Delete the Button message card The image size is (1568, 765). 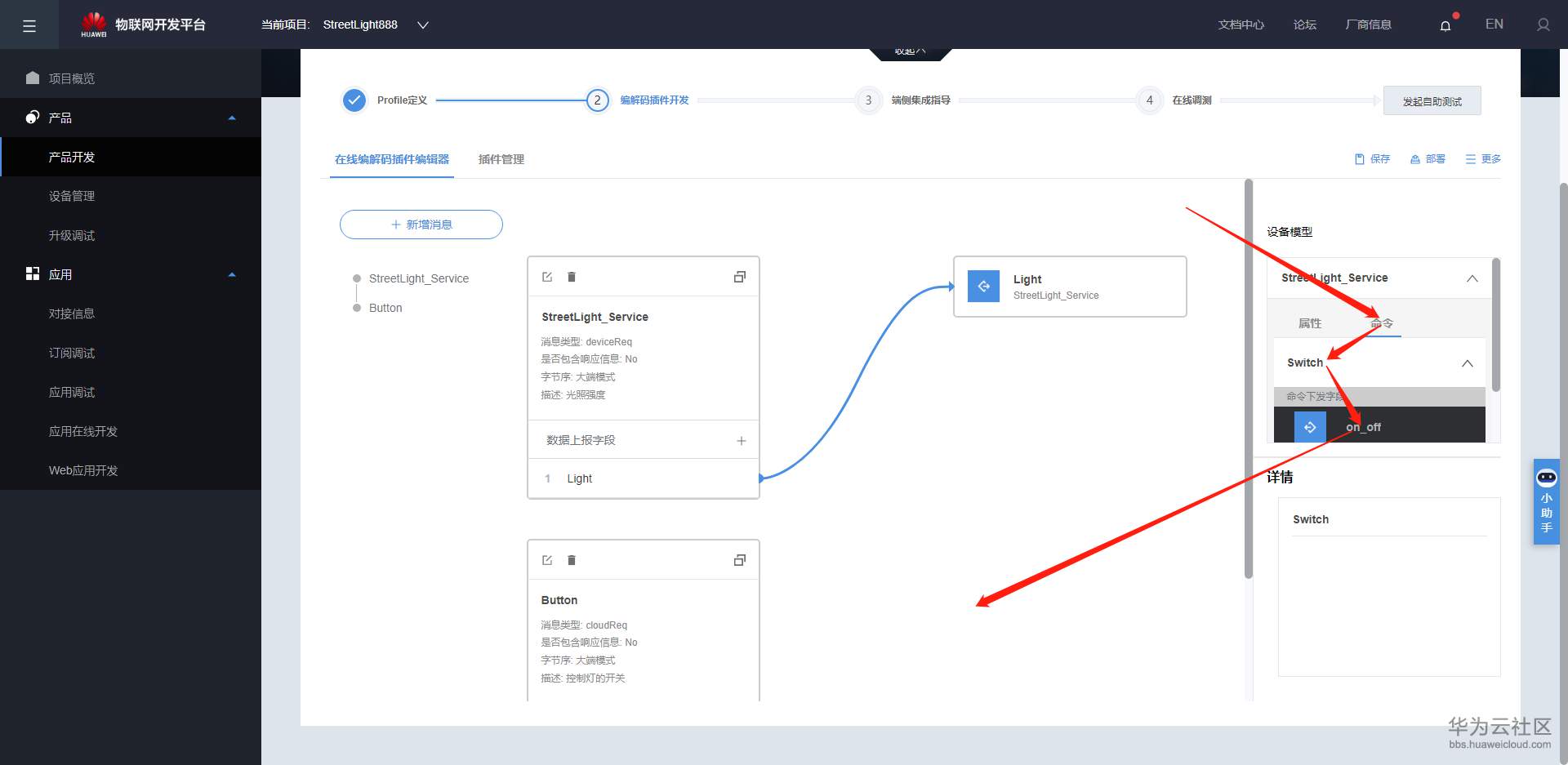572,560
